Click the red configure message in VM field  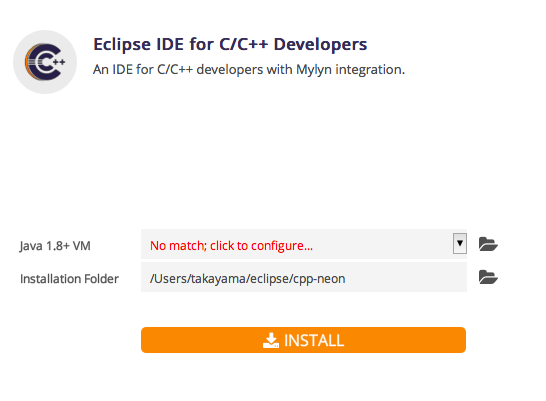(231, 246)
